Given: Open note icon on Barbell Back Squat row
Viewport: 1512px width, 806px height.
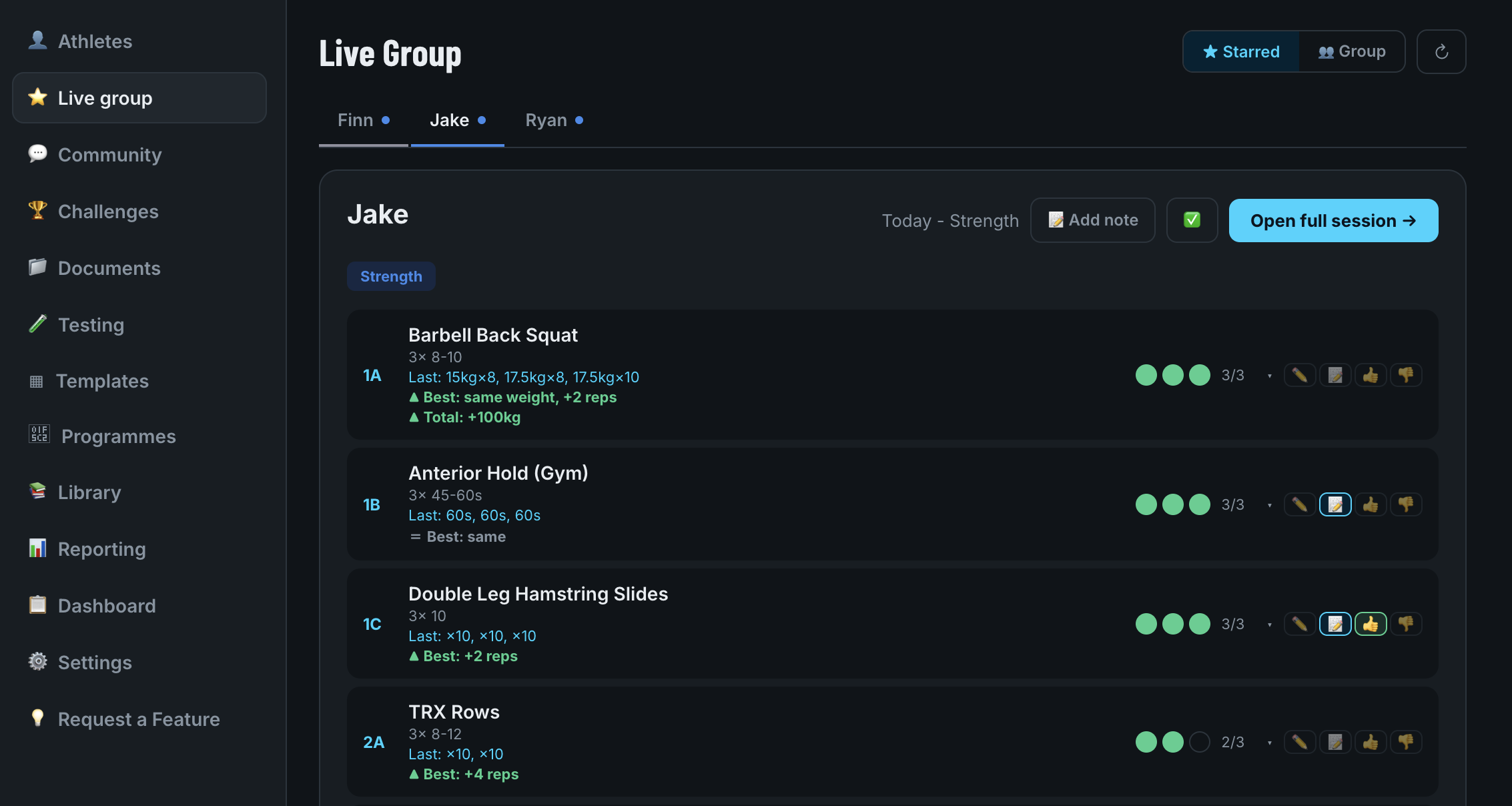Looking at the screenshot, I should tap(1335, 375).
